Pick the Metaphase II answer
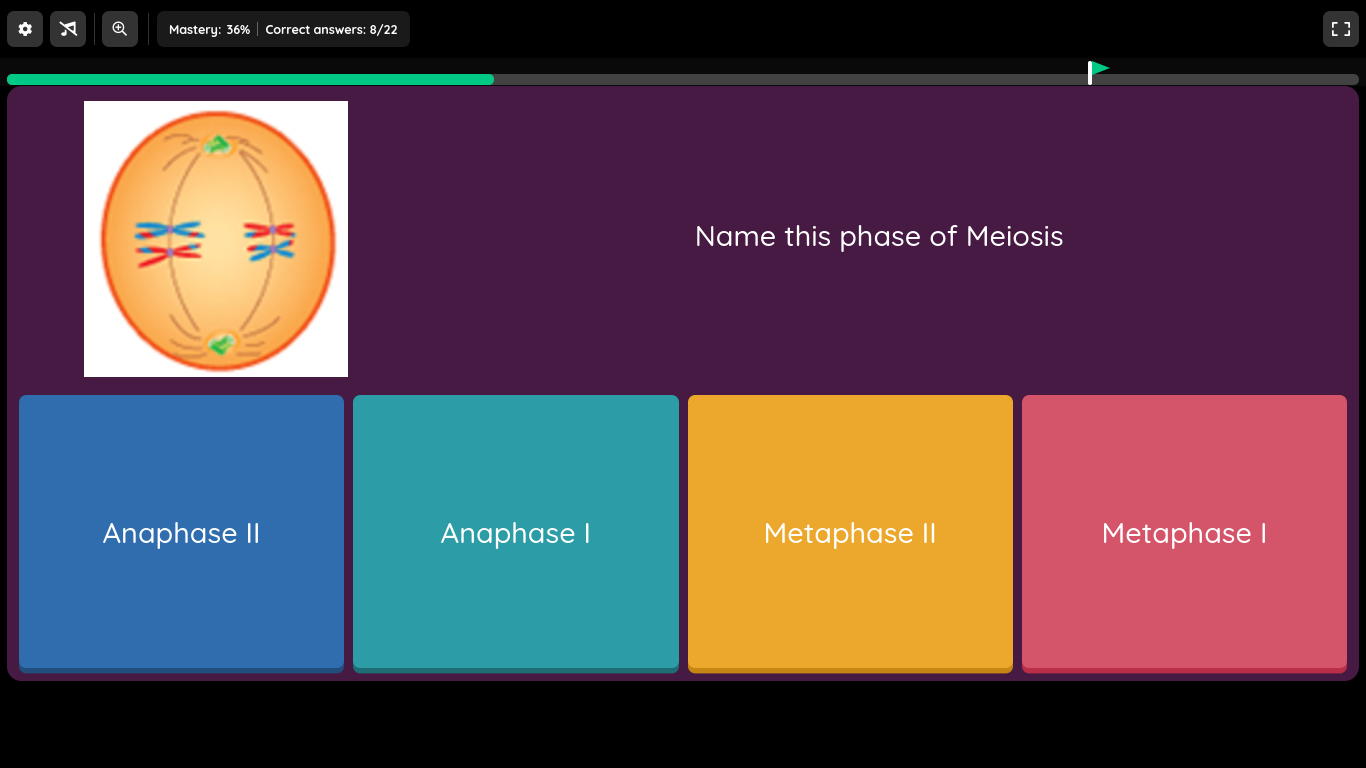 [850, 533]
